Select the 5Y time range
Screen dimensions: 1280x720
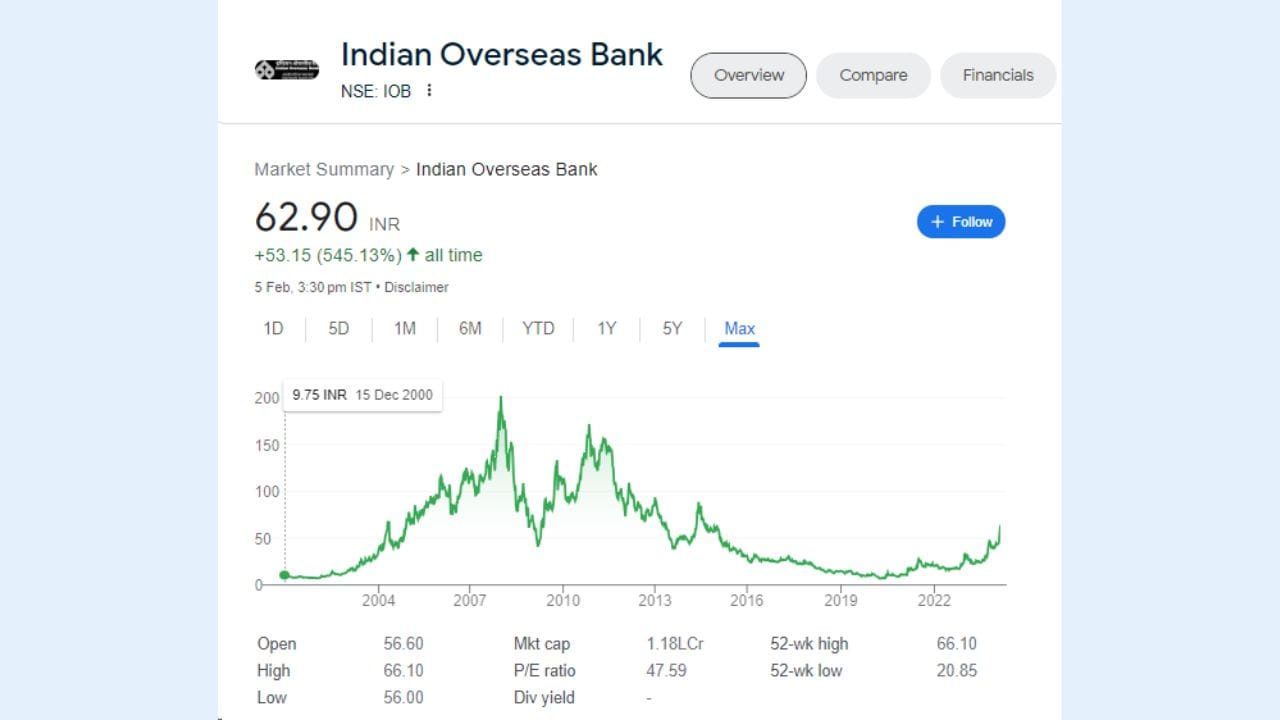(672, 328)
